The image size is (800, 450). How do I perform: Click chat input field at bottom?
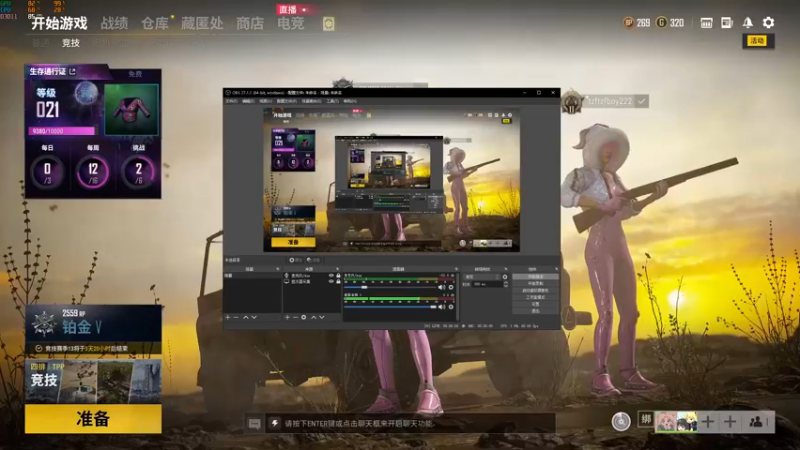pos(409,423)
